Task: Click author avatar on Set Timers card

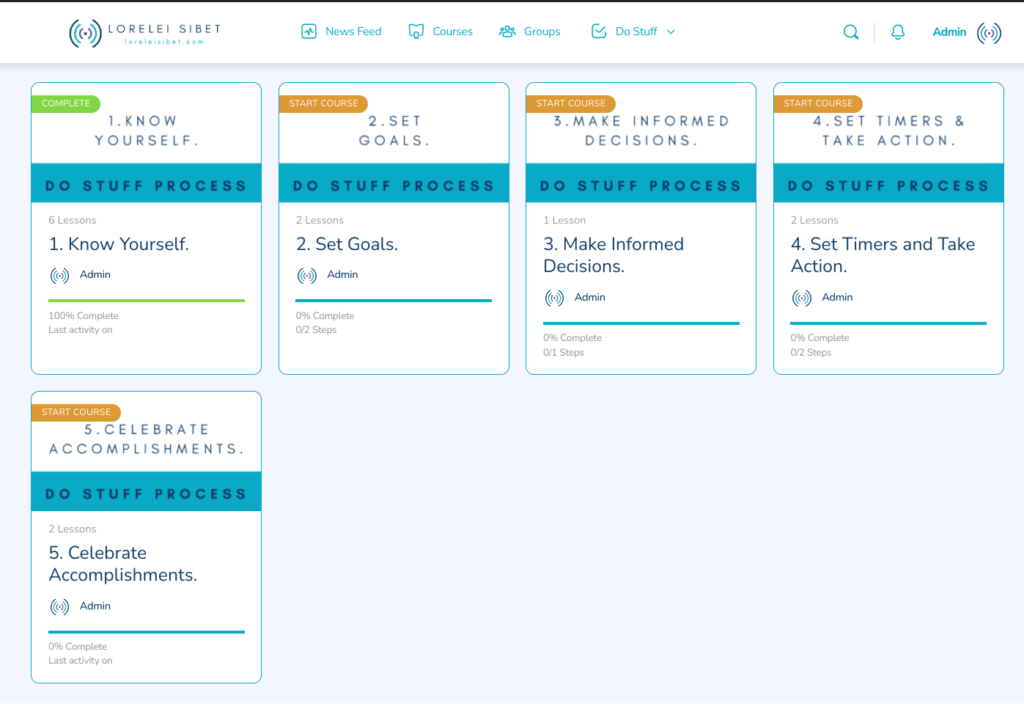Action: [802, 298]
